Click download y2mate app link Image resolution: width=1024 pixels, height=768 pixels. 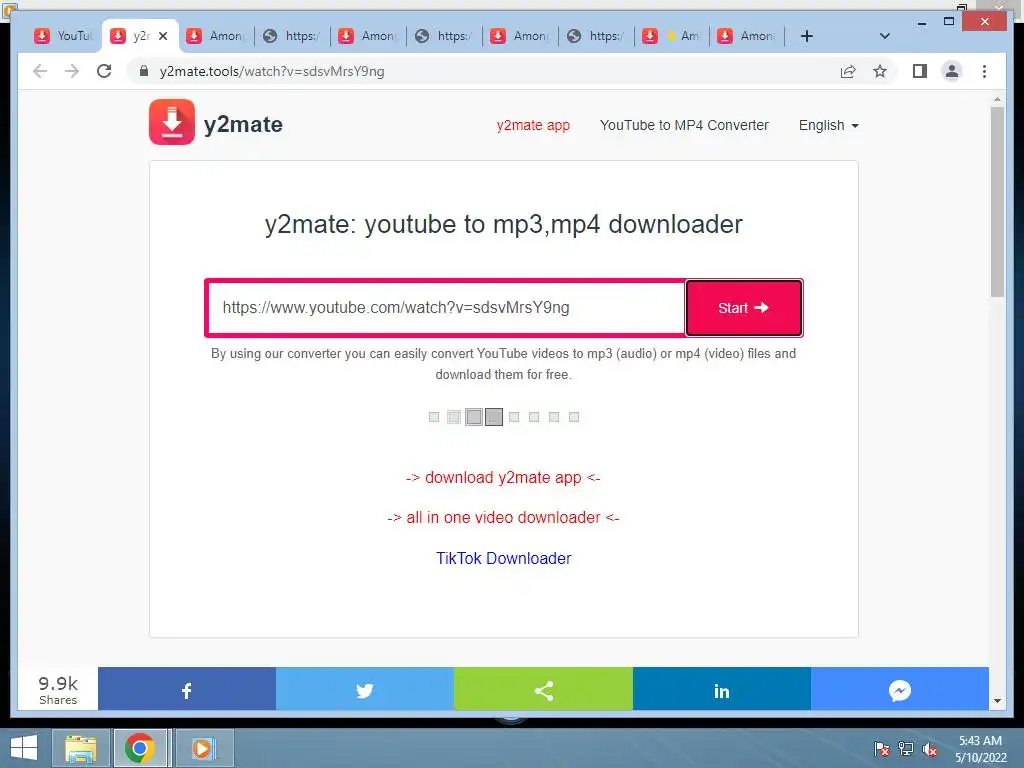tap(503, 477)
